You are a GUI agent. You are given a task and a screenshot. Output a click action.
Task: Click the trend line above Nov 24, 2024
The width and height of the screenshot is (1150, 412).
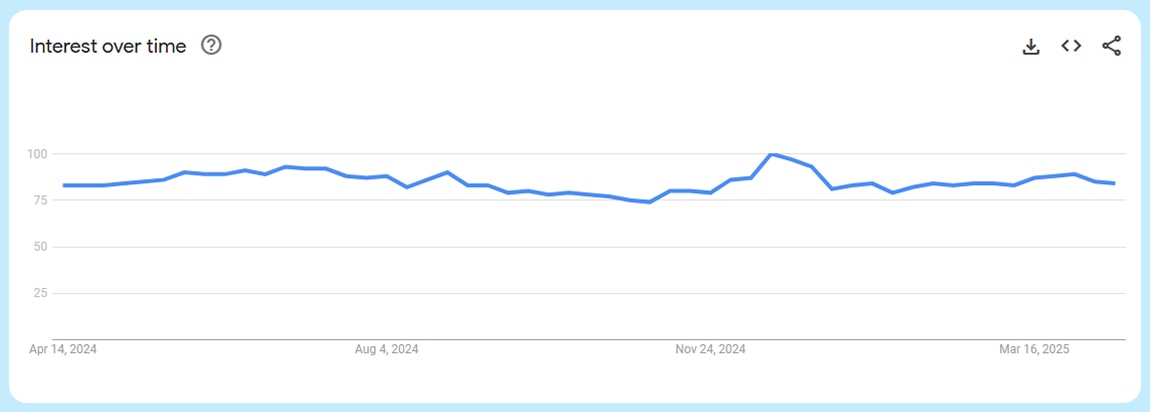(x=710, y=192)
